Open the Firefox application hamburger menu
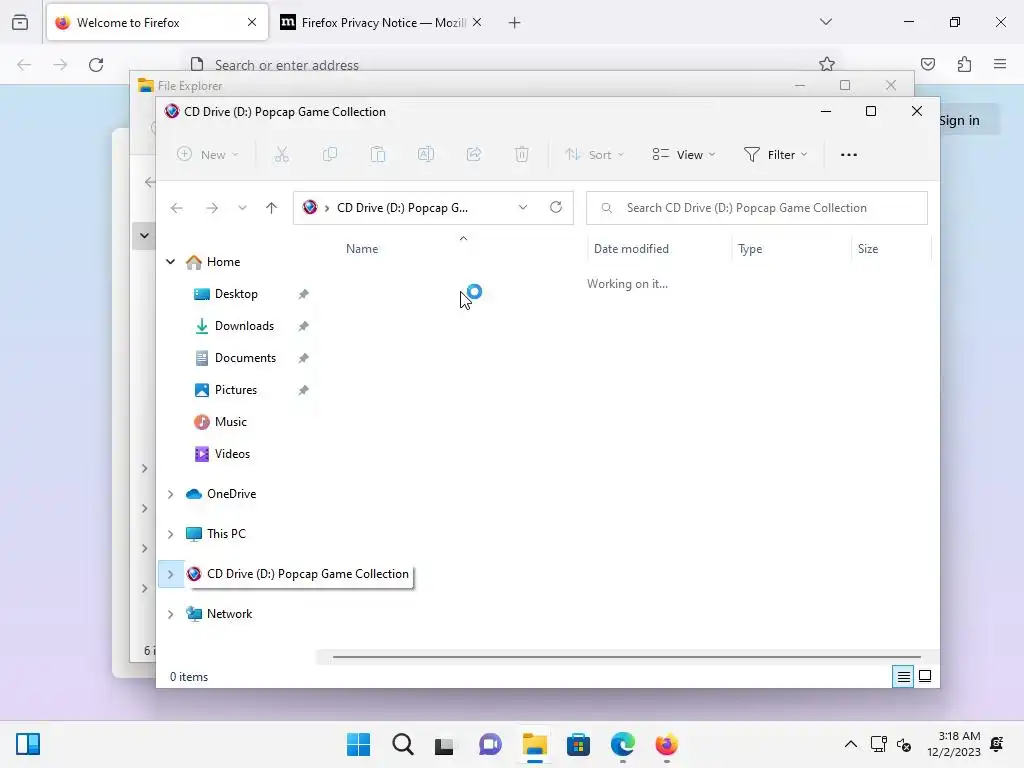1024x768 pixels. [1000, 64]
